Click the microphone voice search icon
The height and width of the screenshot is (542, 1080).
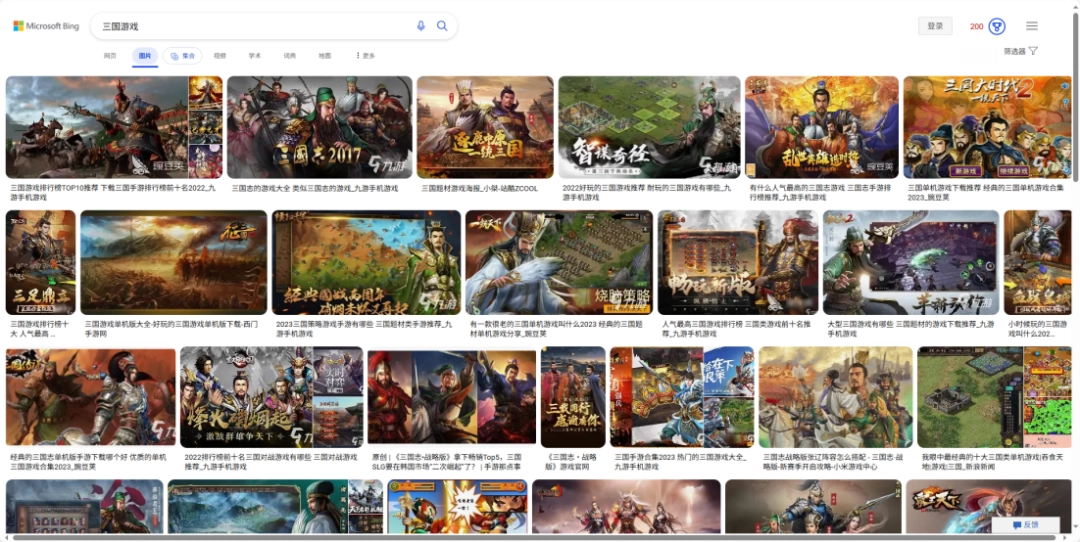click(421, 26)
